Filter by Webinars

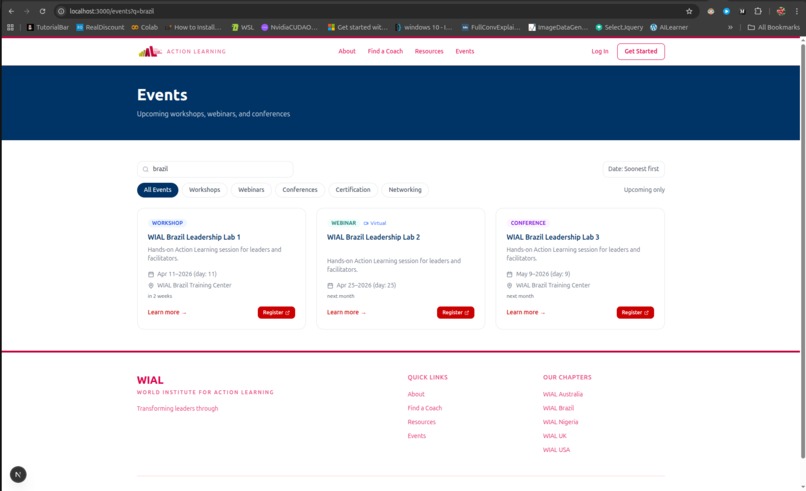[251, 190]
